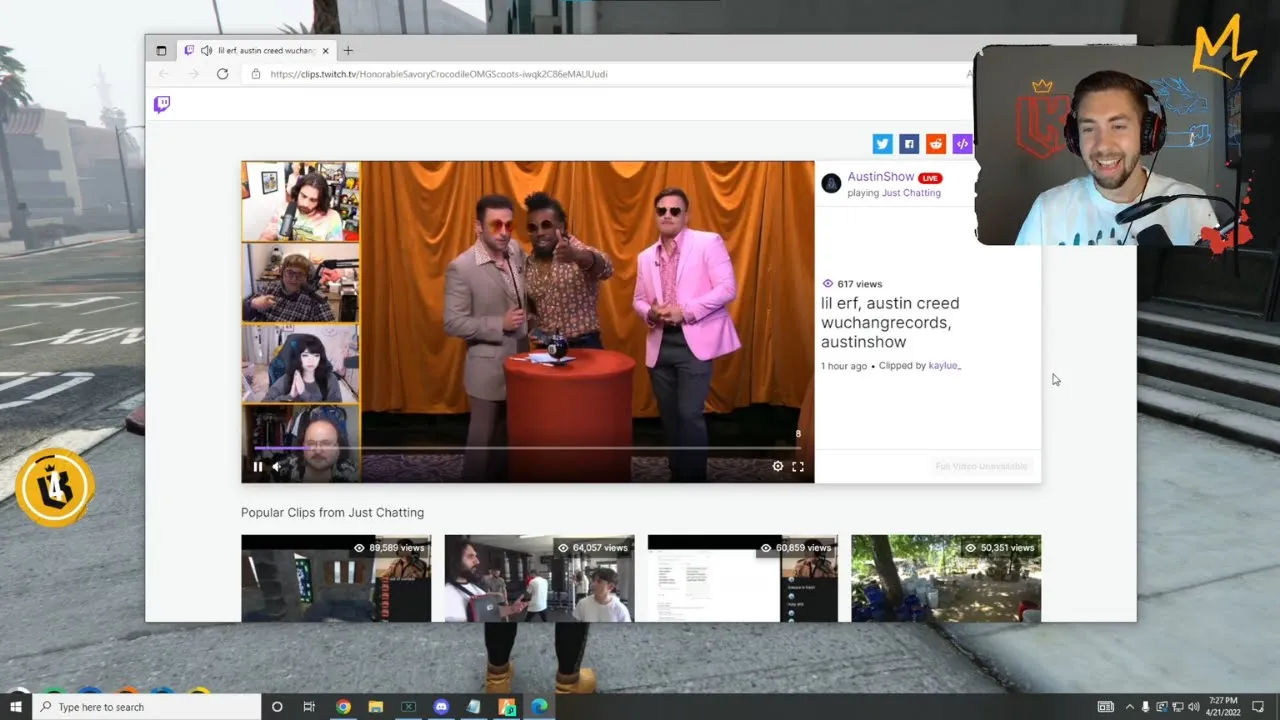Open Cortana from taskbar
This screenshot has height=720, width=1280.
[x=277, y=707]
